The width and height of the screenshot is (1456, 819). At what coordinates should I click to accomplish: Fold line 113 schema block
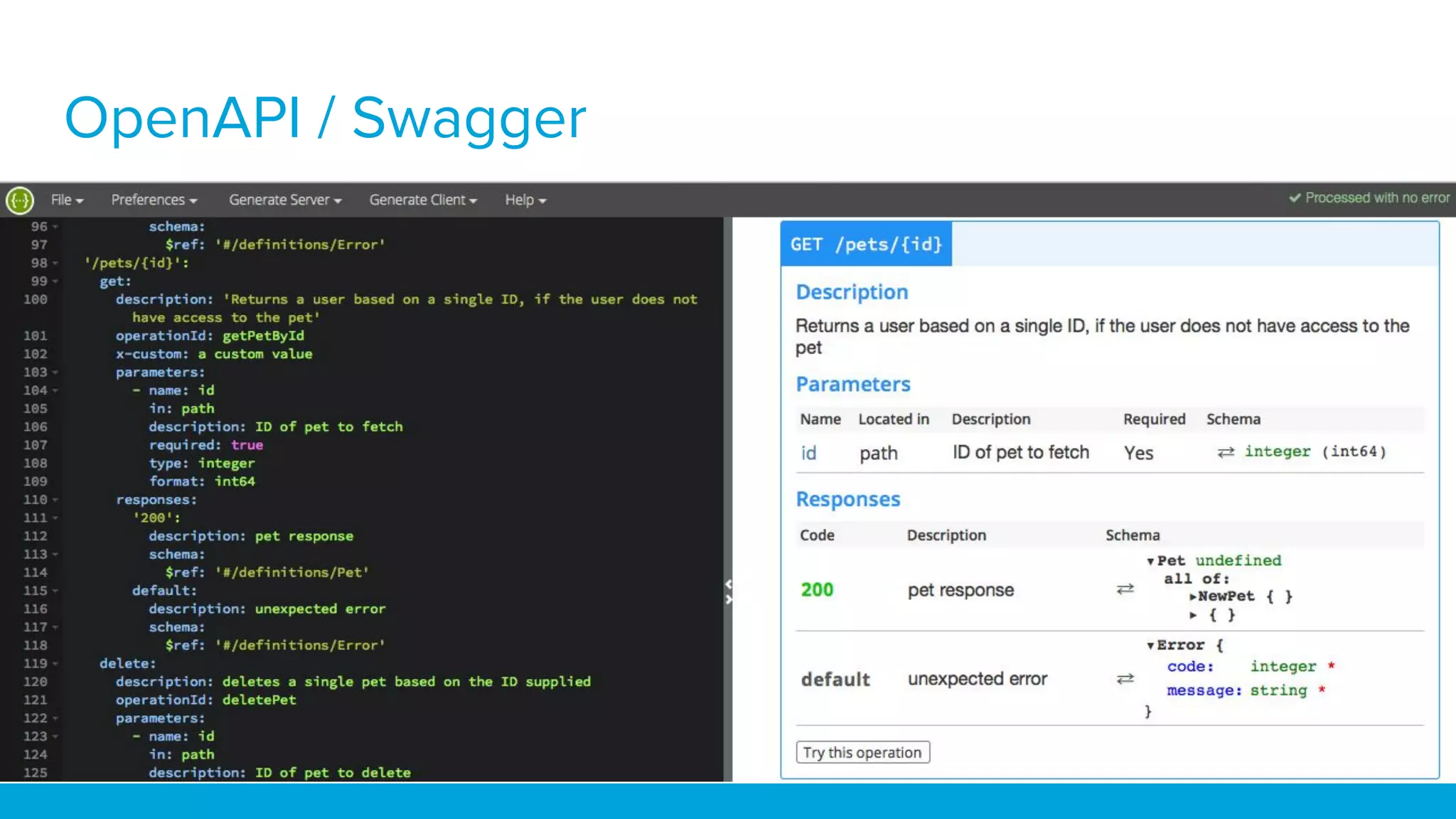[55, 555]
